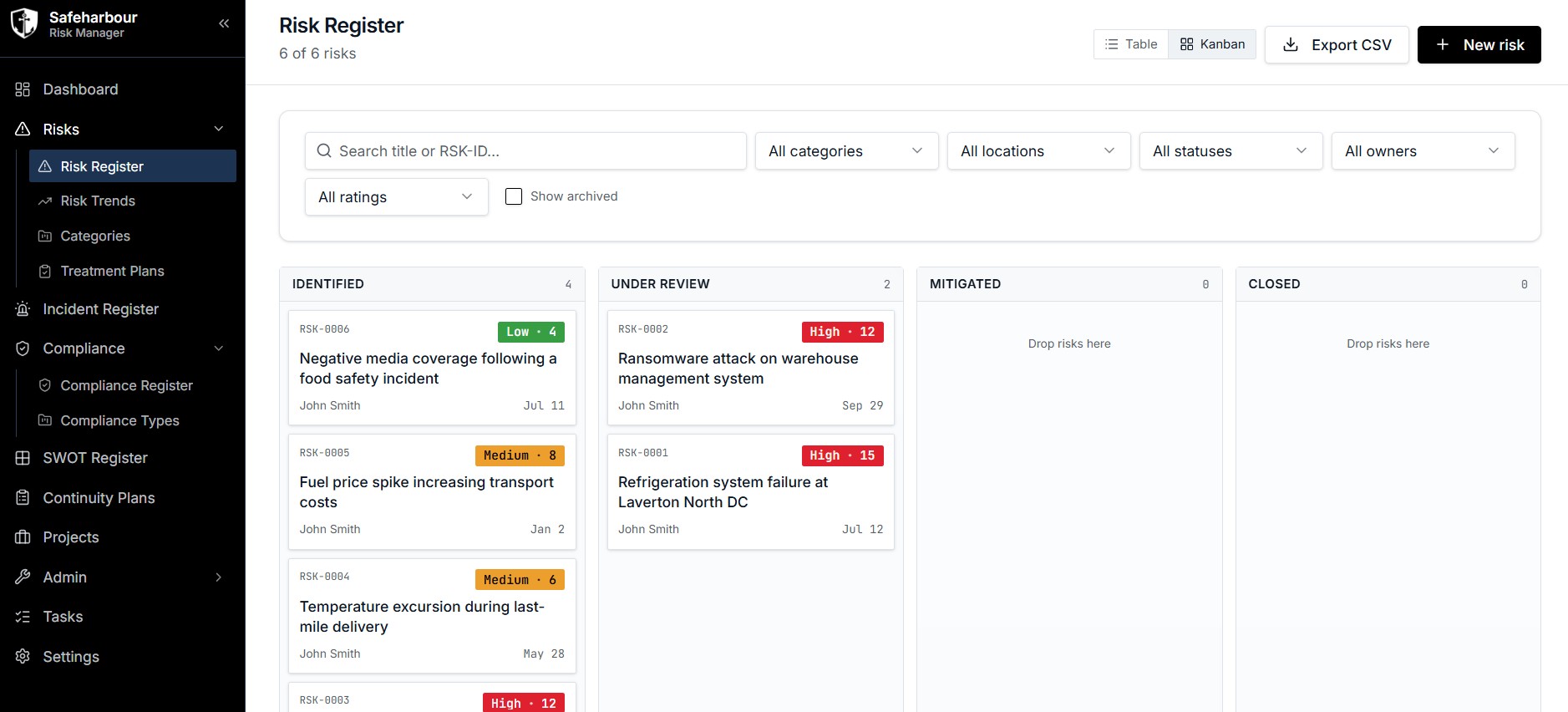
Task: Click the Mitigated column drop zone text
Action: (1069, 343)
